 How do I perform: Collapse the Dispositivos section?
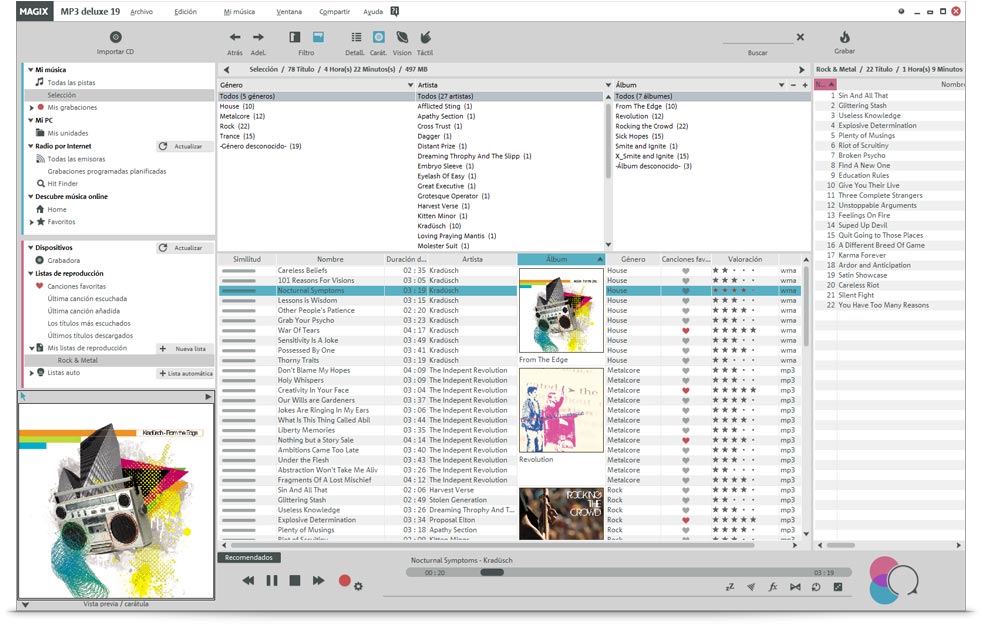pos(30,247)
